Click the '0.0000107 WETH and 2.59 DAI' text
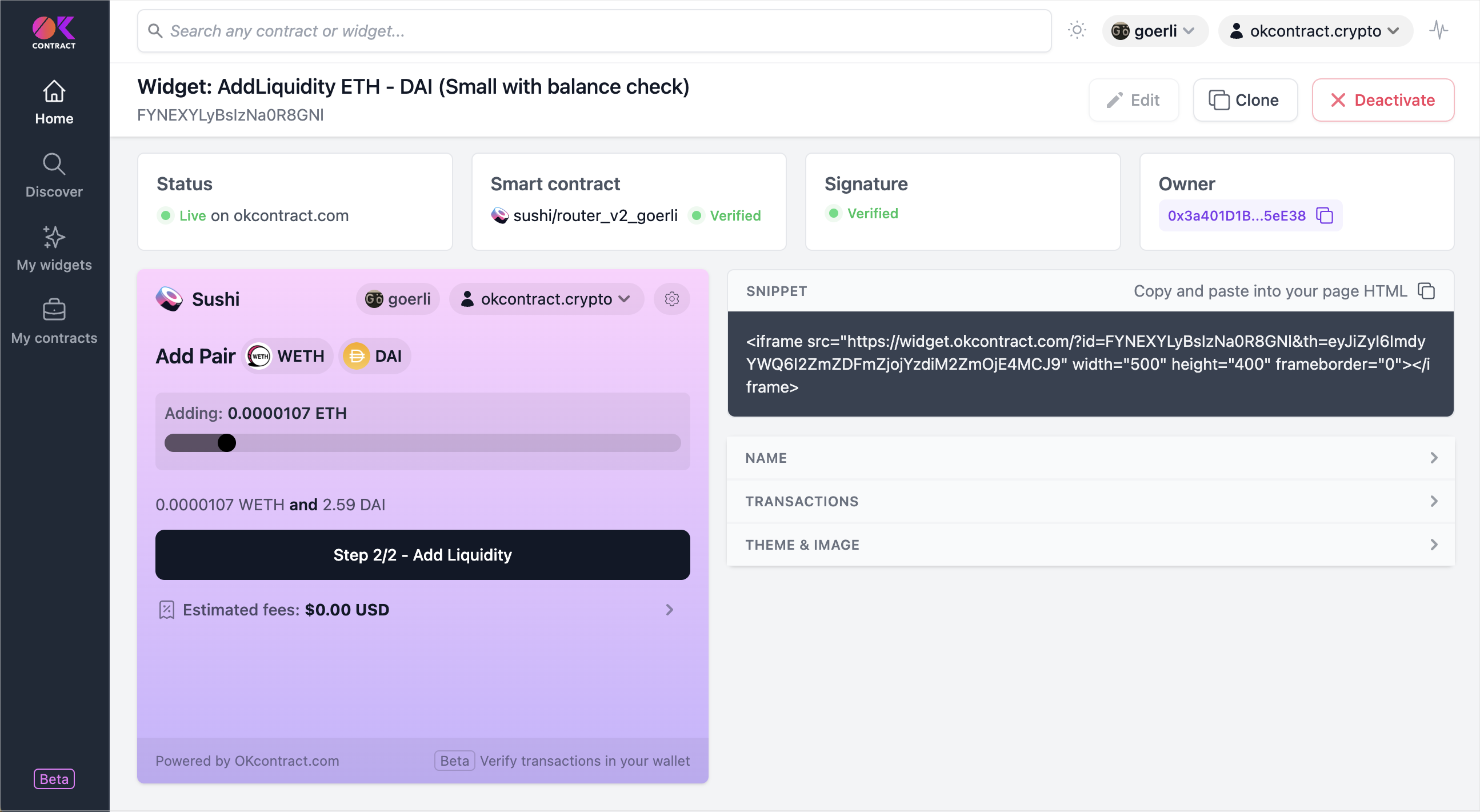 click(x=271, y=505)
